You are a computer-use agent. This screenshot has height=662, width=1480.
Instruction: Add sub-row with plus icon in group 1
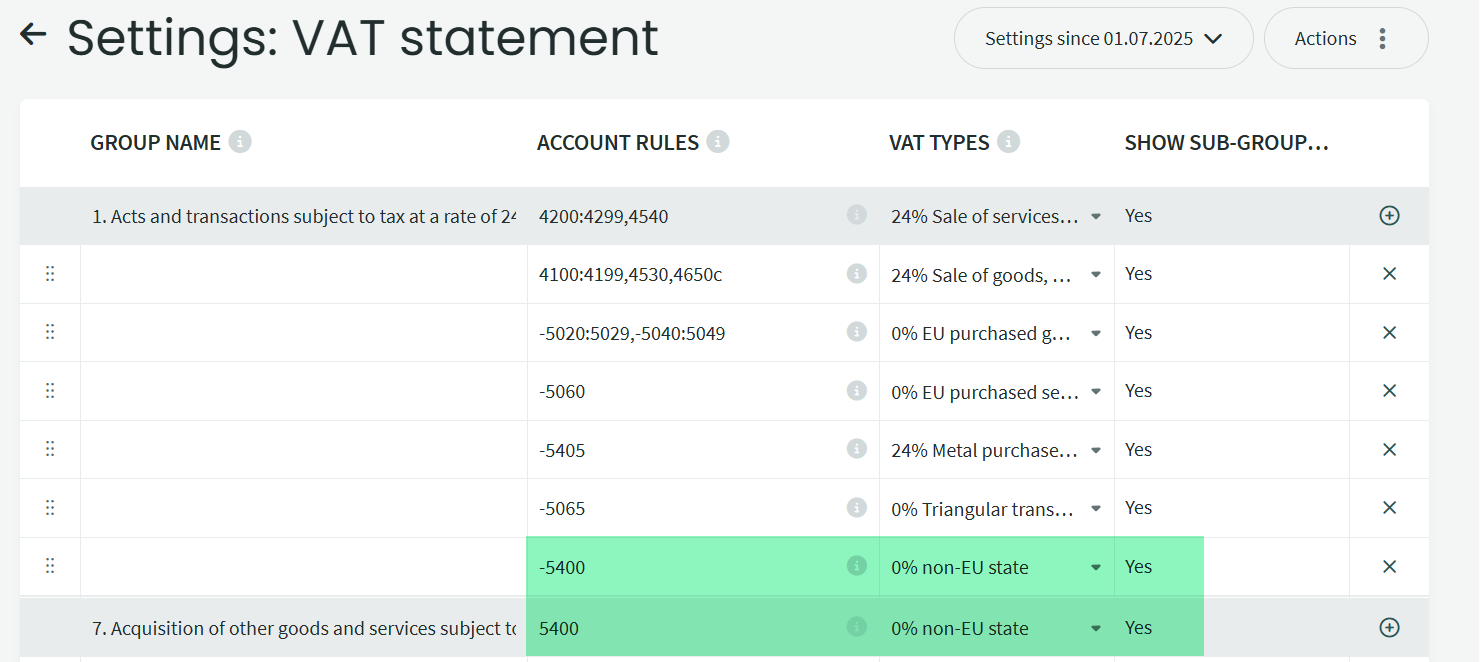(1389, 215)
